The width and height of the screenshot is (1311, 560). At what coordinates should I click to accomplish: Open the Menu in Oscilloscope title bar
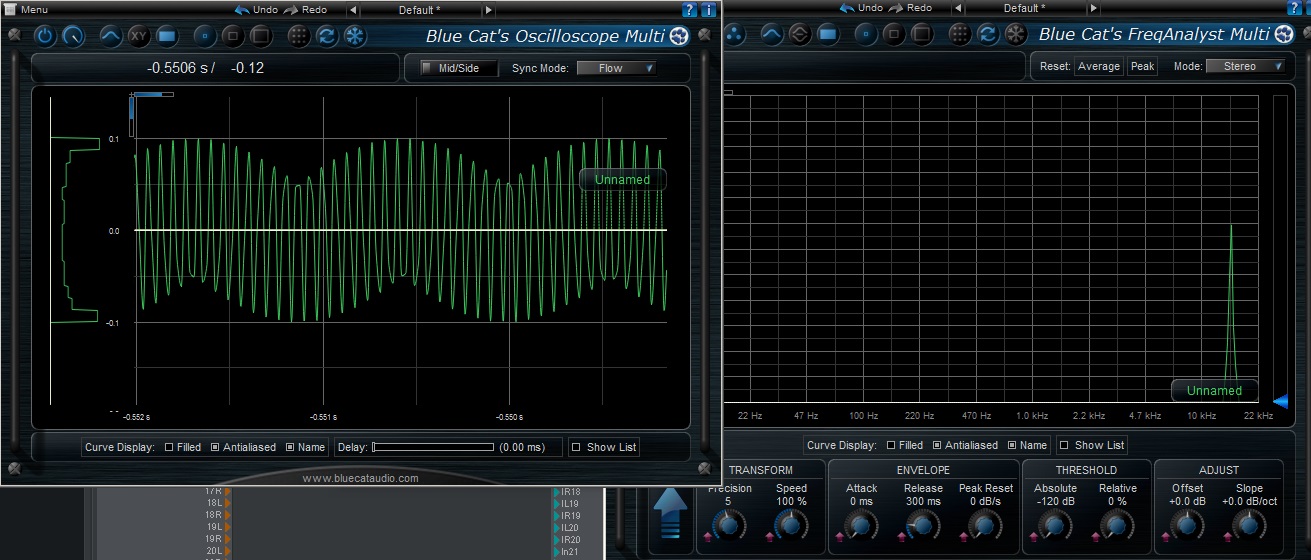coord(26,10)
